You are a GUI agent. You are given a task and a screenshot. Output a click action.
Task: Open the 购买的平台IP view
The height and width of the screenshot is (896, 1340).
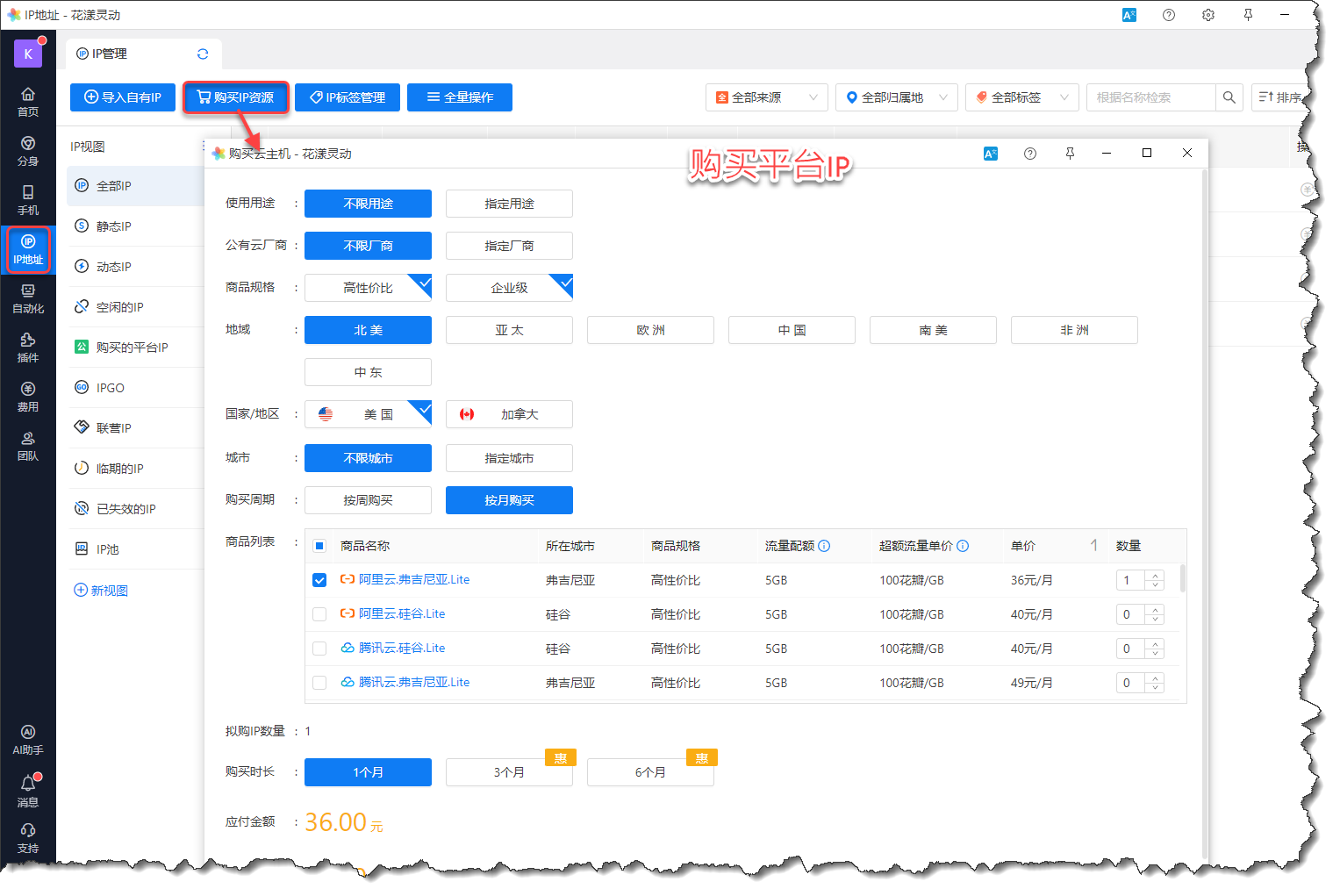pyautogui.click(x=135, y=348)
